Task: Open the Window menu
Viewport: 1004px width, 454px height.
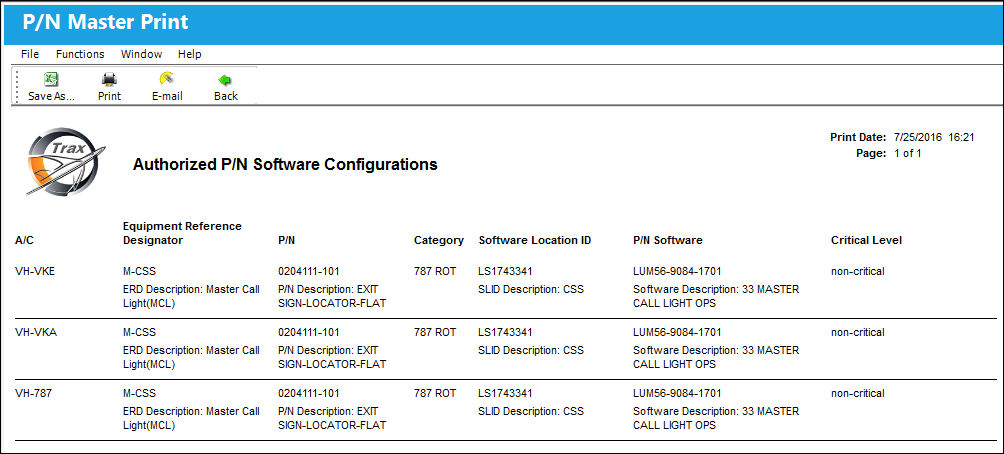Action: coord(142,54)
